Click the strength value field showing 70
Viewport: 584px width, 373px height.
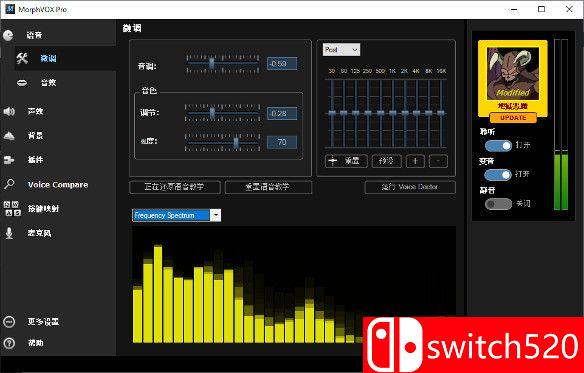282,142
